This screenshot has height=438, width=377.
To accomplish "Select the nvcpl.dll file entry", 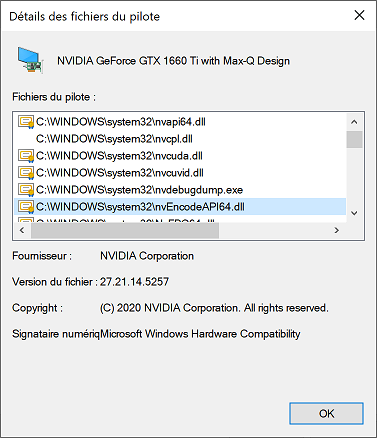I will [114, 139].
